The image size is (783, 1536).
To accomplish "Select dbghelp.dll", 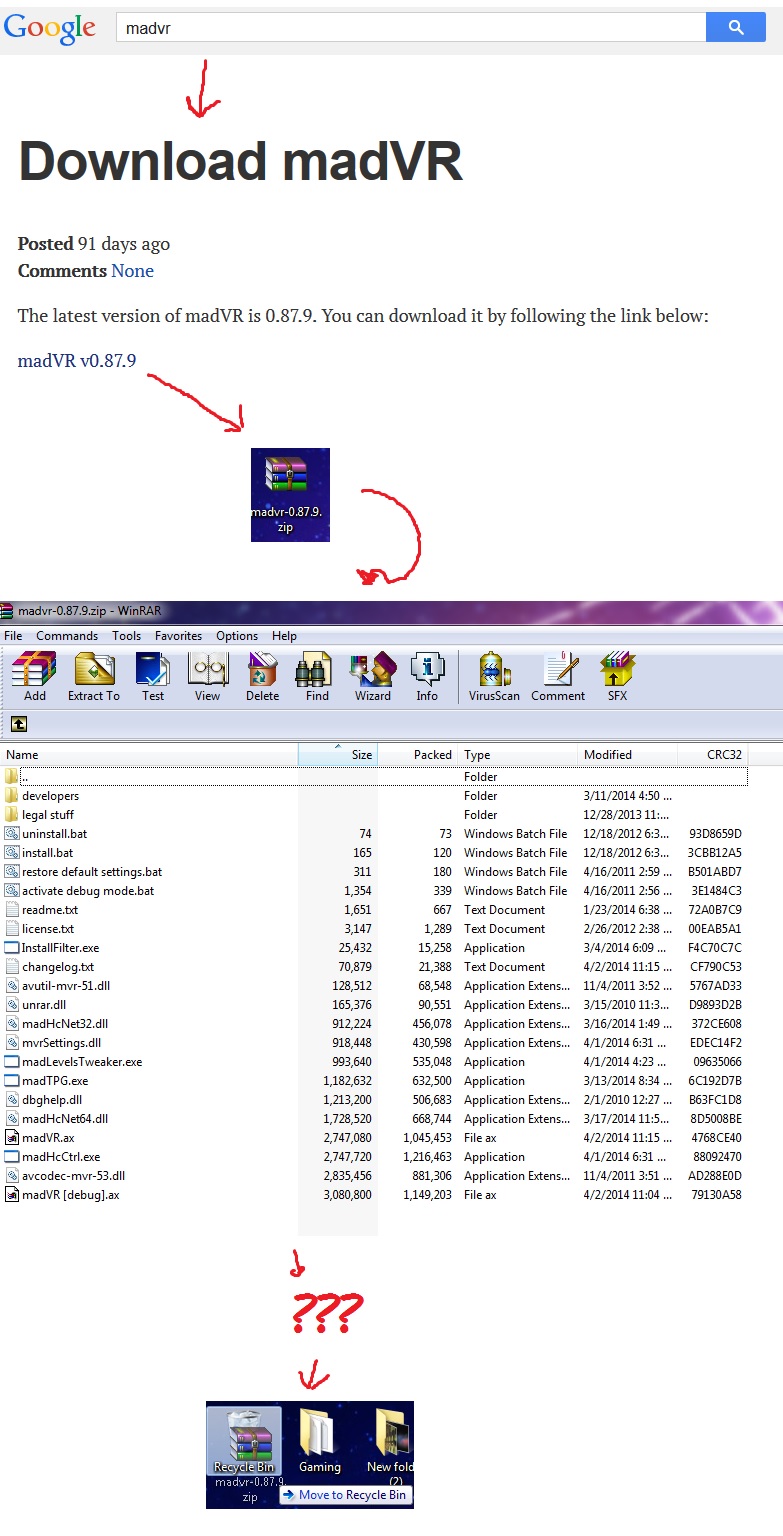I will click(x=374, y=1100).
